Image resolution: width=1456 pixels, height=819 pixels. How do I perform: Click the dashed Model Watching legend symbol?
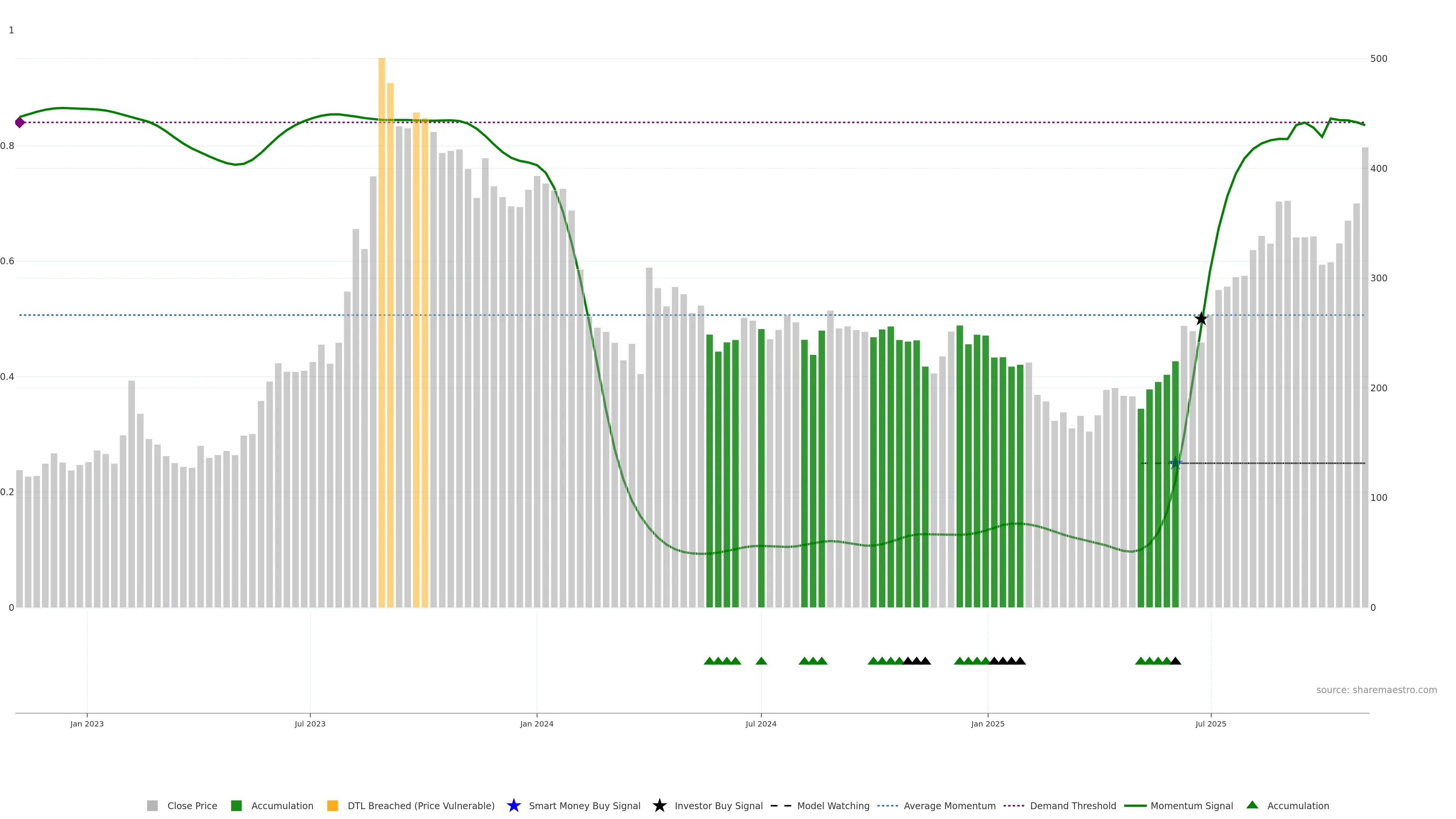(781, 805)
